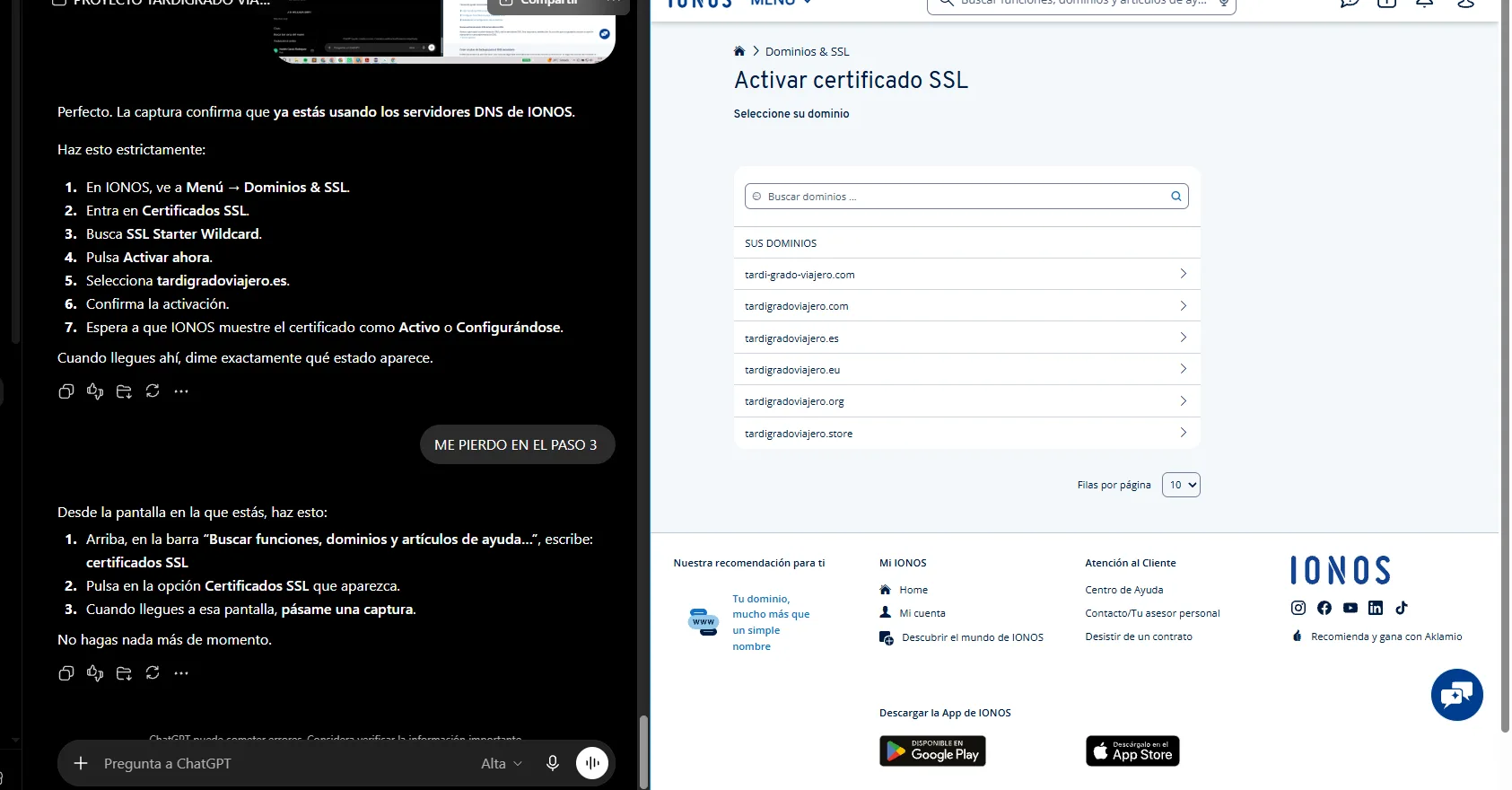Focus the Buscar dominios search field
Screen dimensions: 1512x790
(966, 197)
